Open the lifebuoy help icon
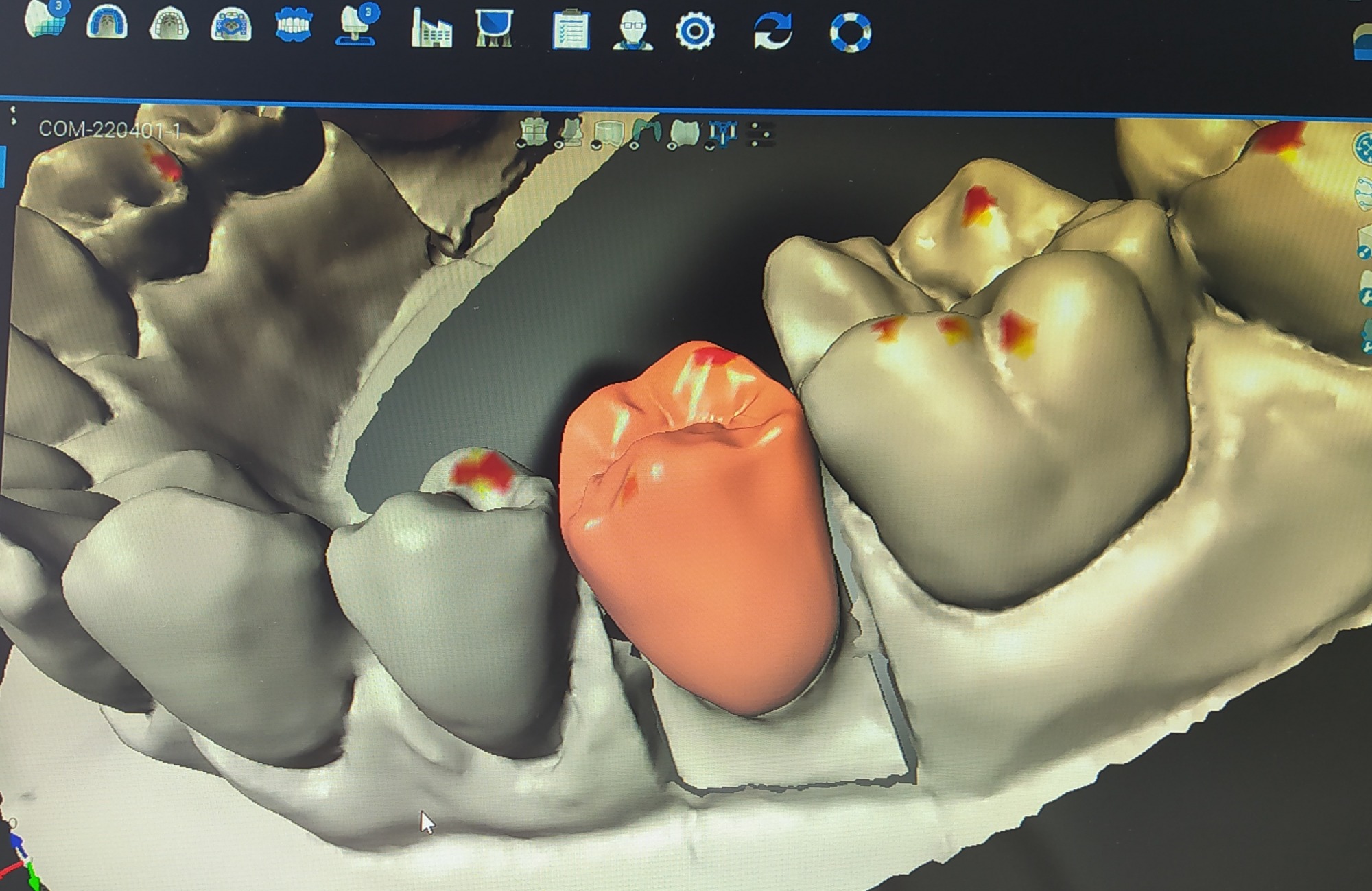 [850, 32]
